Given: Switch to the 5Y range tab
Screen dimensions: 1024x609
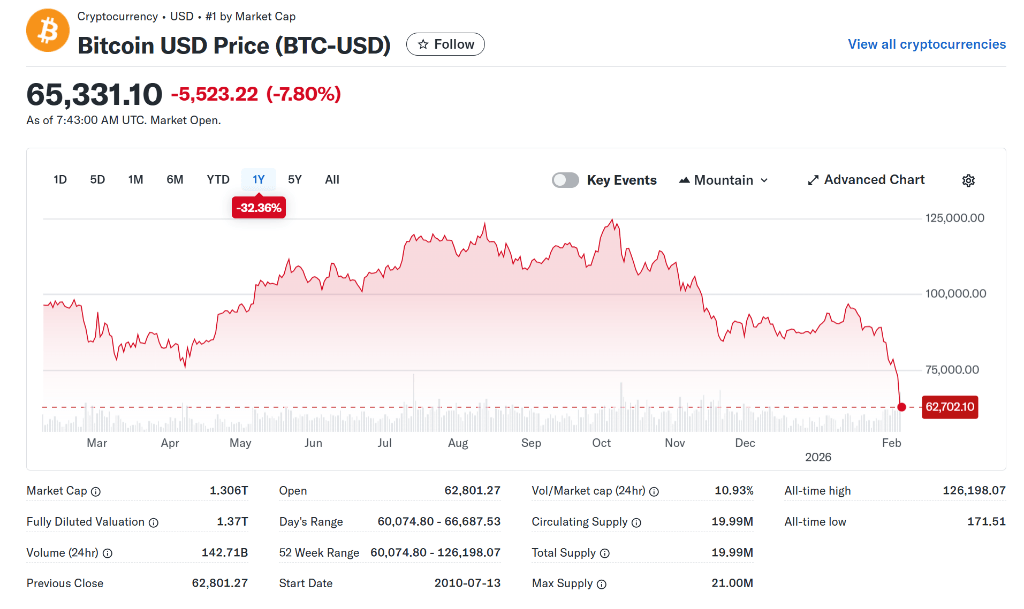Looking at the screenshot, I should (x=295, y=180).
